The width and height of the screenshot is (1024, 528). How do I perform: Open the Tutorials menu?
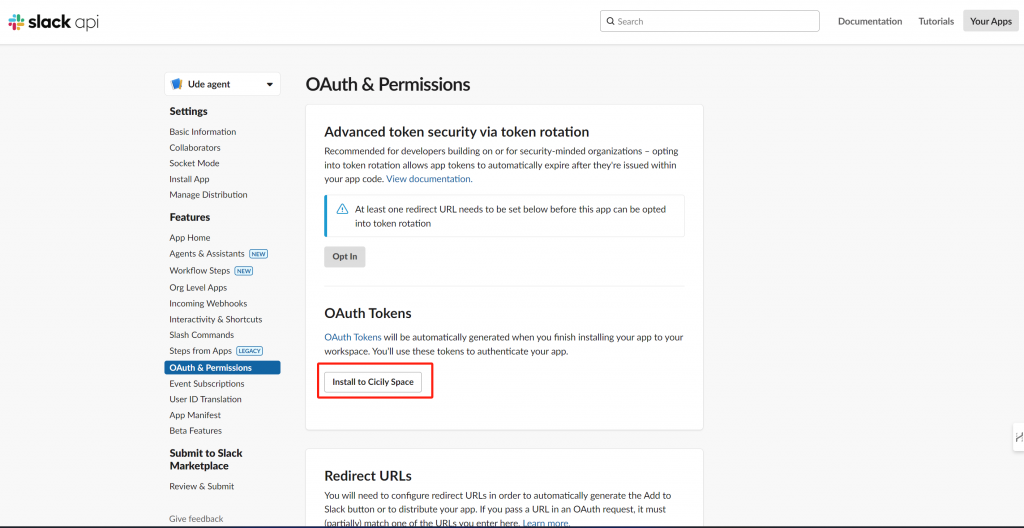click(936, 22)
